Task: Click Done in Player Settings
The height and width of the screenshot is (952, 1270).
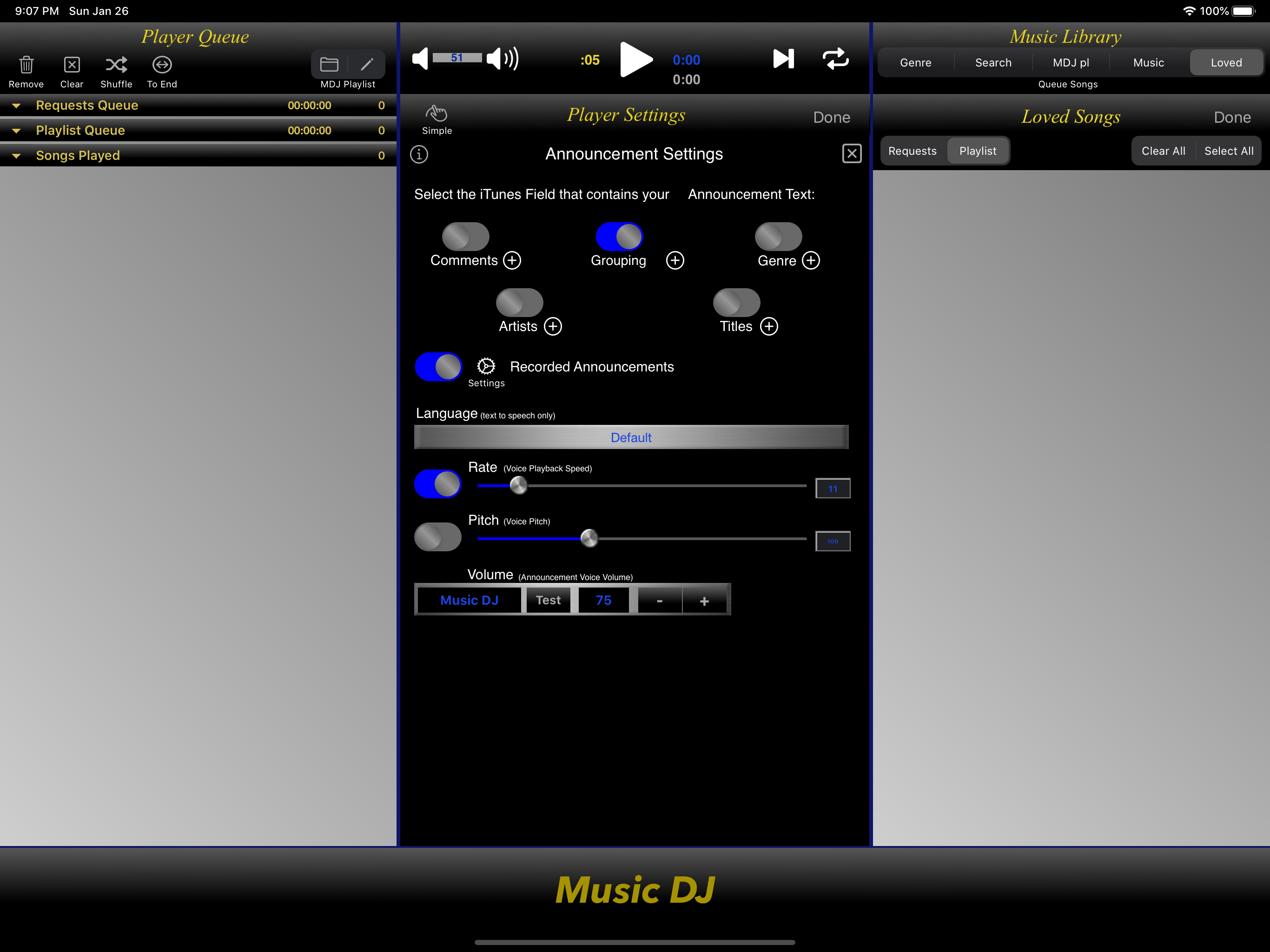Action: click(x=831, y=118)
